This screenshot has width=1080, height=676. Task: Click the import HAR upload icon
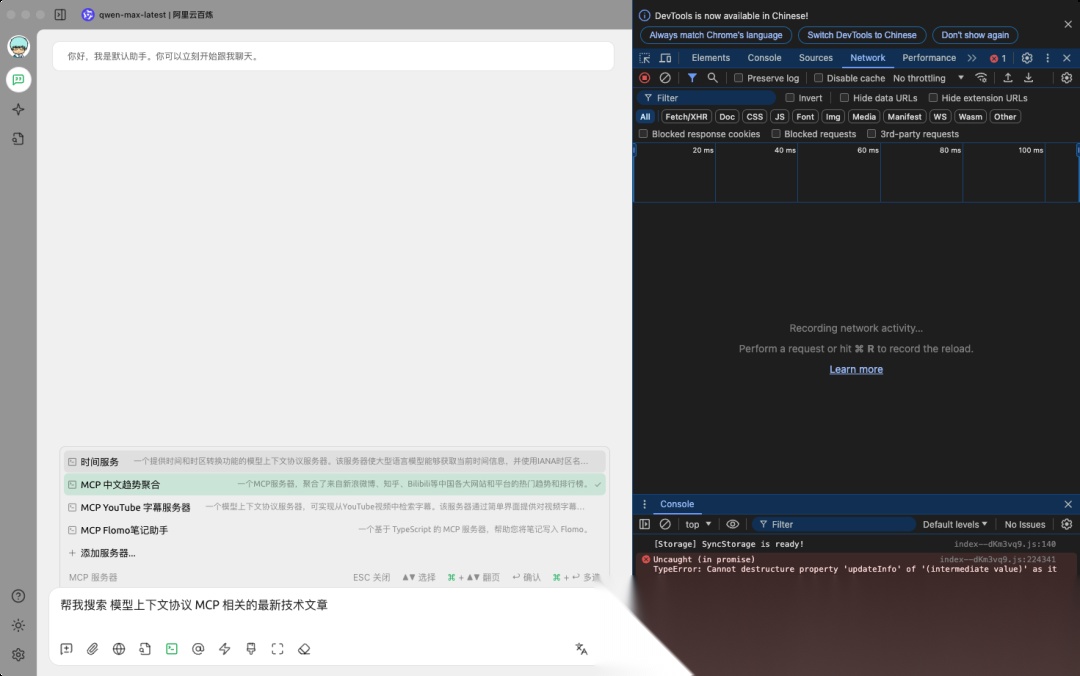click(1008, 78)
